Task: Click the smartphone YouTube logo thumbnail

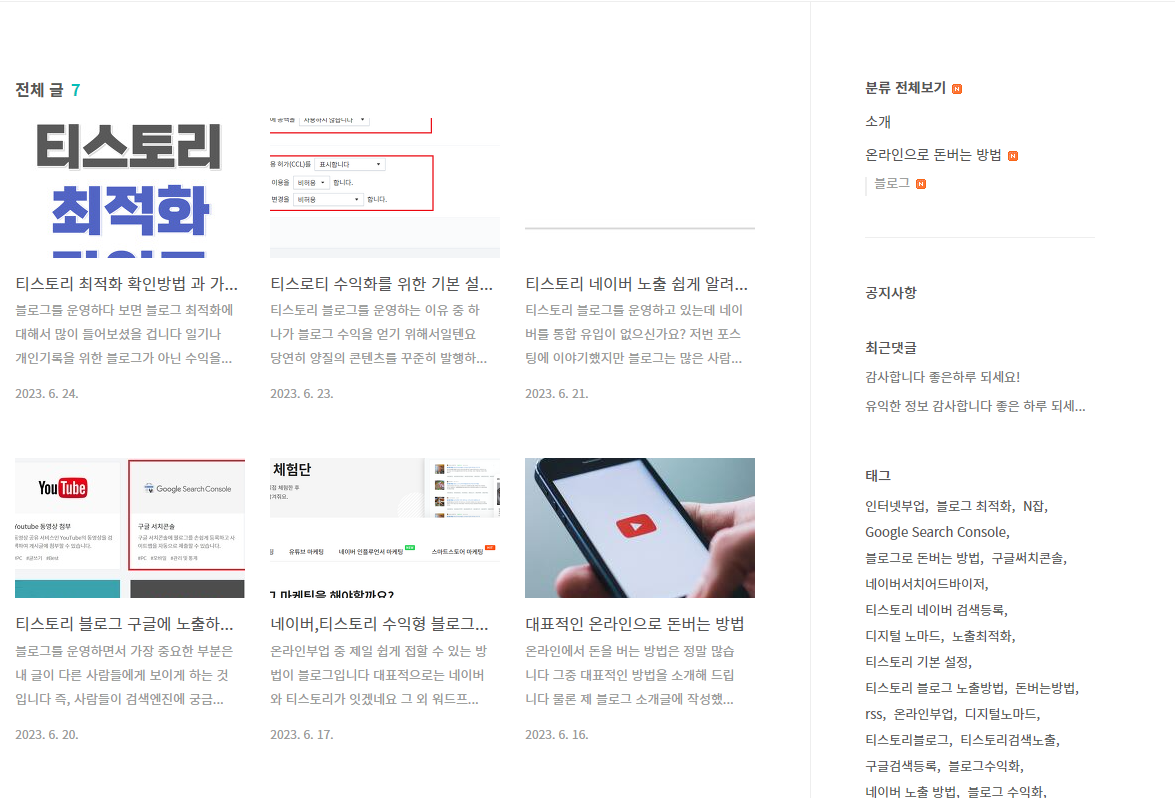Action: [x=640, y=527]
